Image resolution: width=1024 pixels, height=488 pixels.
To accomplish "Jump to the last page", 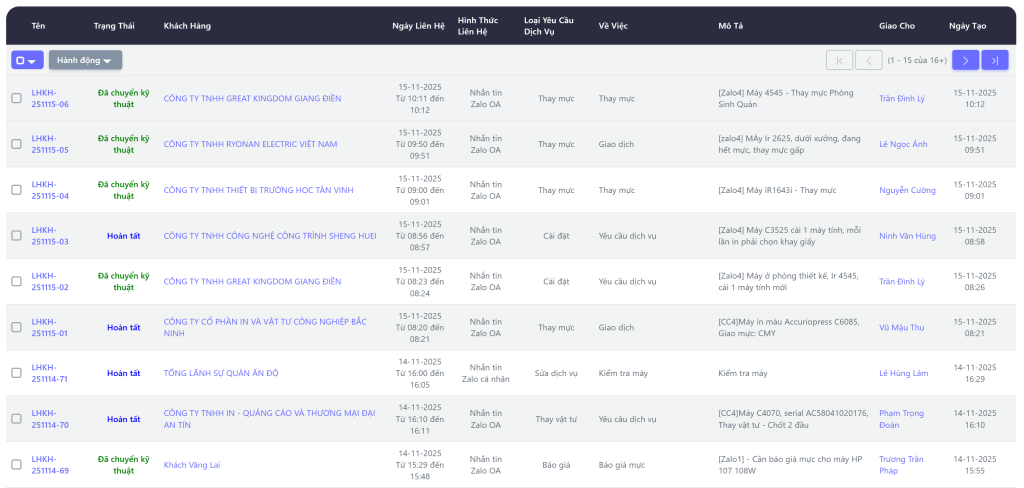I will pyautogui.click(x=994, y=60).
